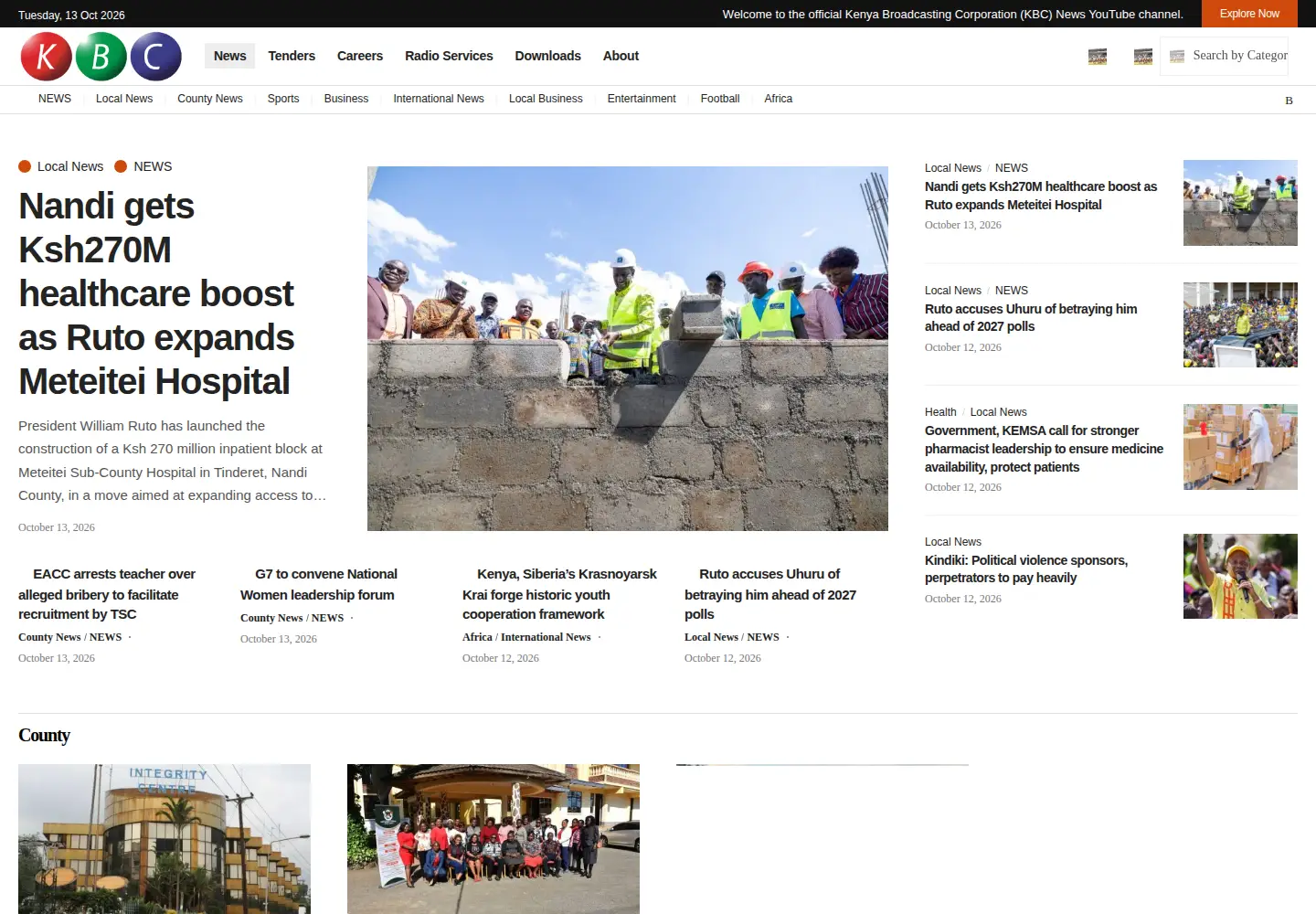Open the Local Business category
This screenshot has width=1316, height=914.
pyautogui.click(x=546, y=99)
